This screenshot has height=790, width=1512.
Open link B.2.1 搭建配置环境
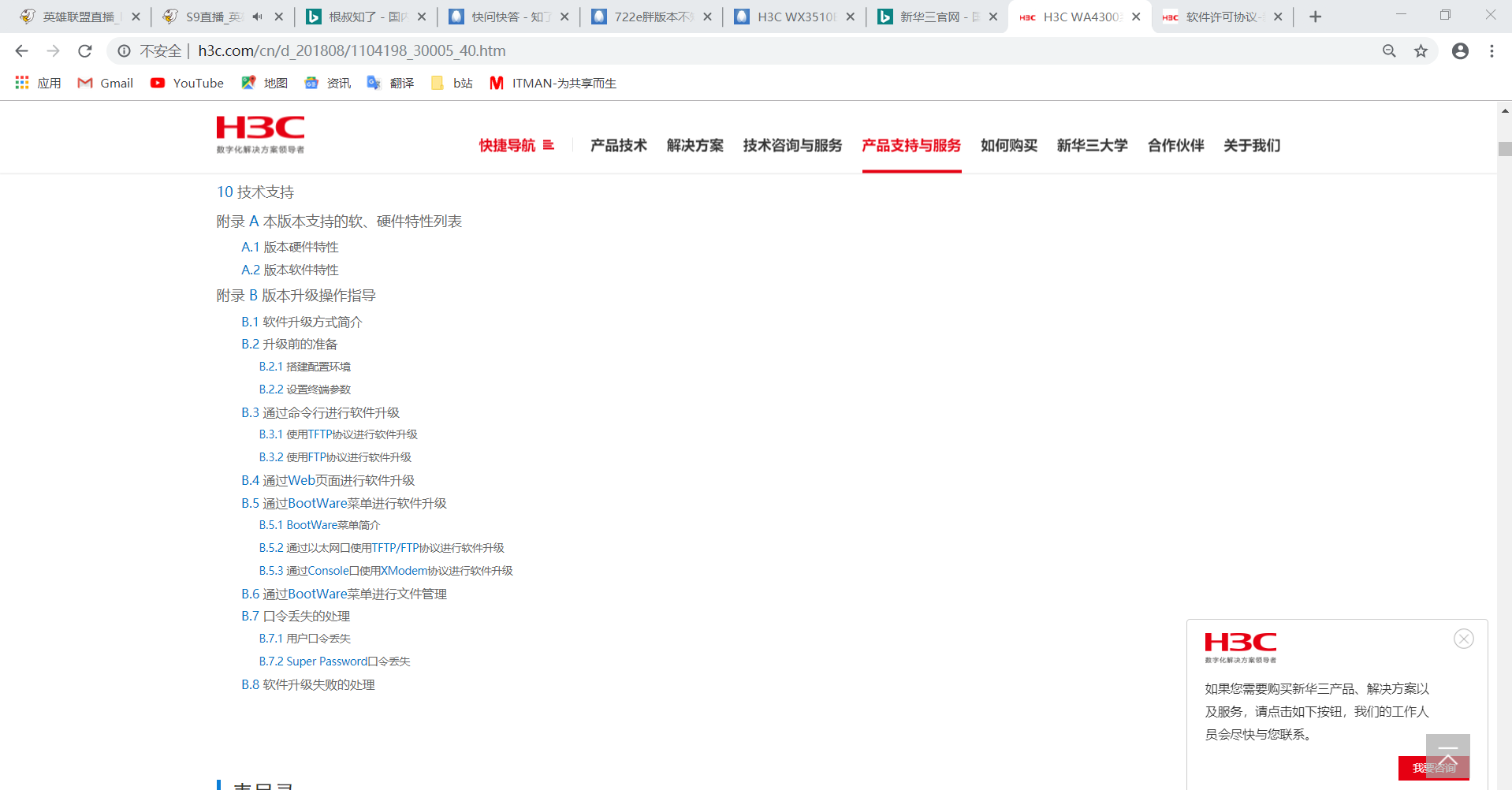(305, 367)
